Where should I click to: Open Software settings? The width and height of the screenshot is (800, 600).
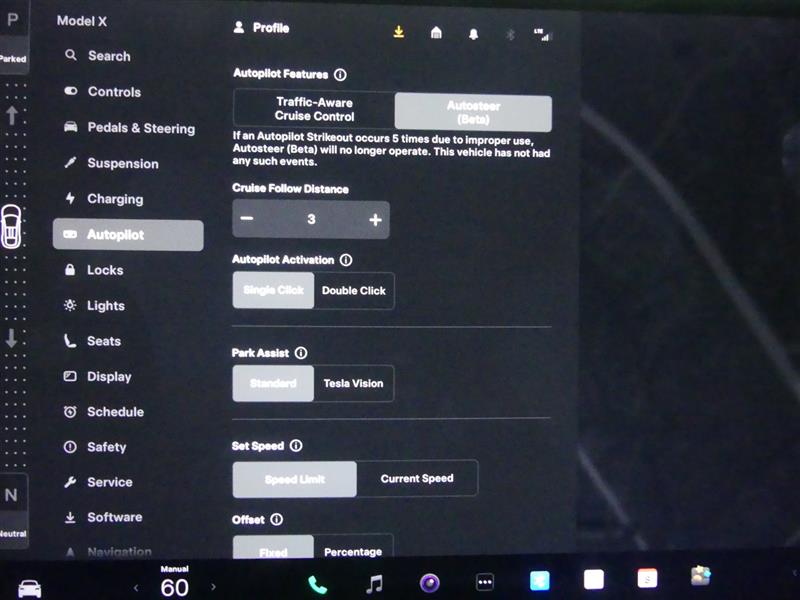[104, 517]
